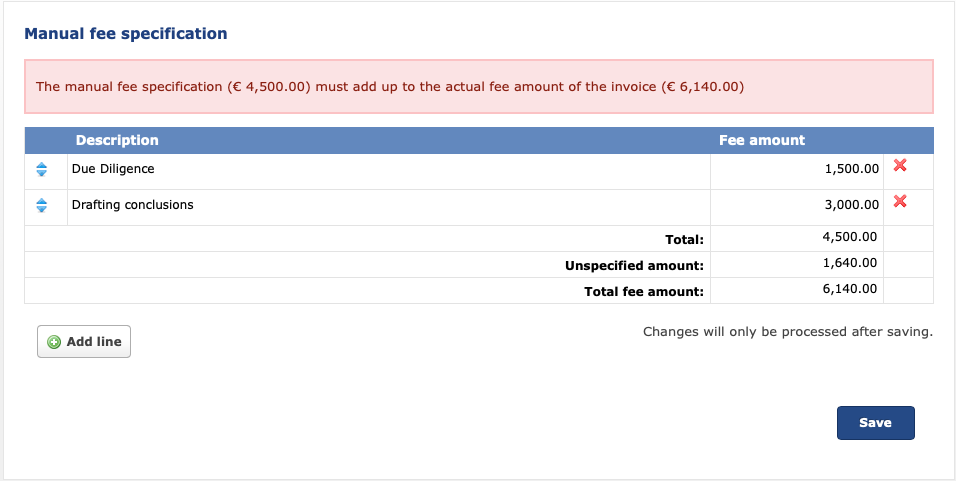Click the Add line button

(x=84, y=341)
